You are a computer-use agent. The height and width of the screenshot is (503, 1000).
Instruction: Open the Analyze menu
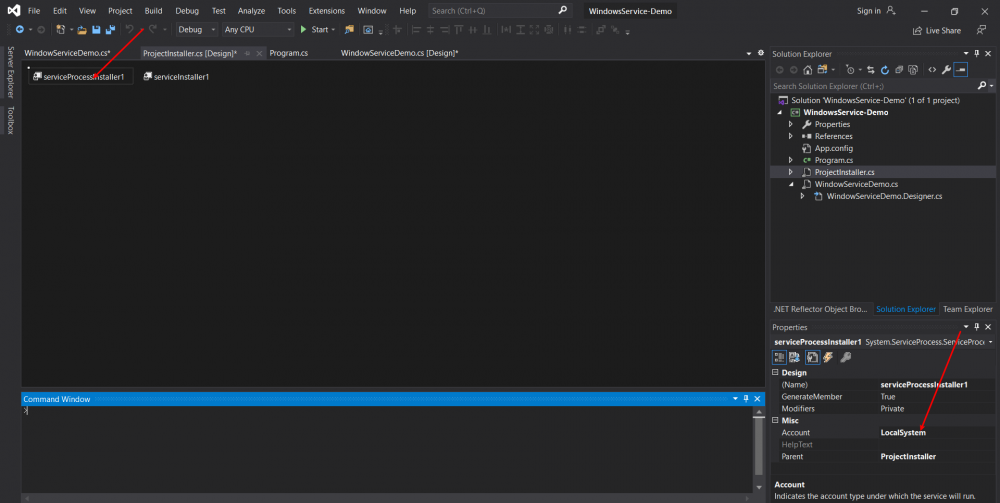(251, 11)
